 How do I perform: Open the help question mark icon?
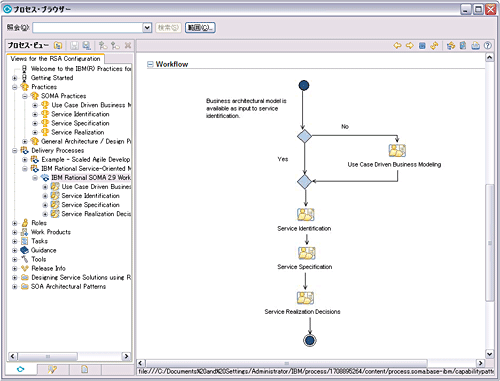487,46
